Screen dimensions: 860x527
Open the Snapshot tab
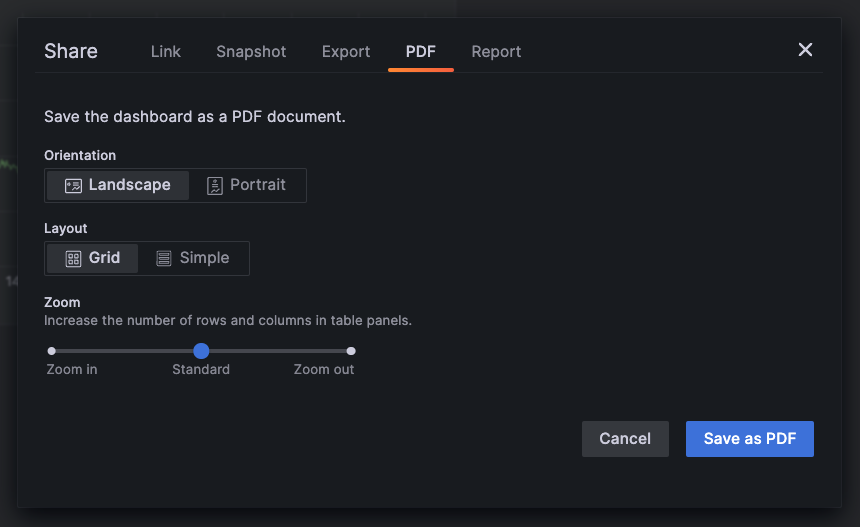[251, 52]
